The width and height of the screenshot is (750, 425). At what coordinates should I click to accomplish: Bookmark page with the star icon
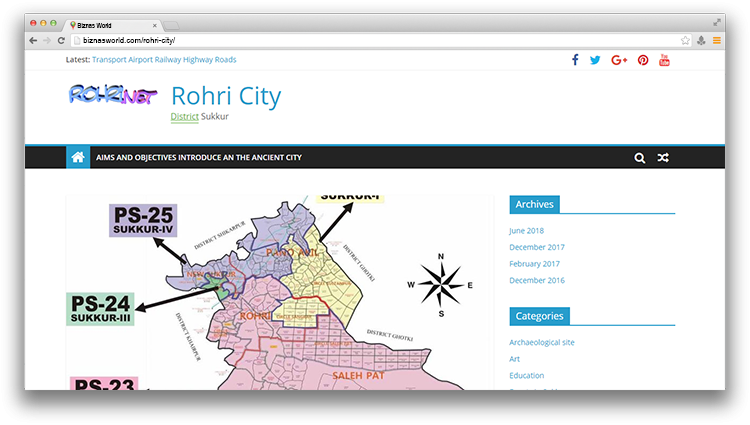click(x=685, y=40)
